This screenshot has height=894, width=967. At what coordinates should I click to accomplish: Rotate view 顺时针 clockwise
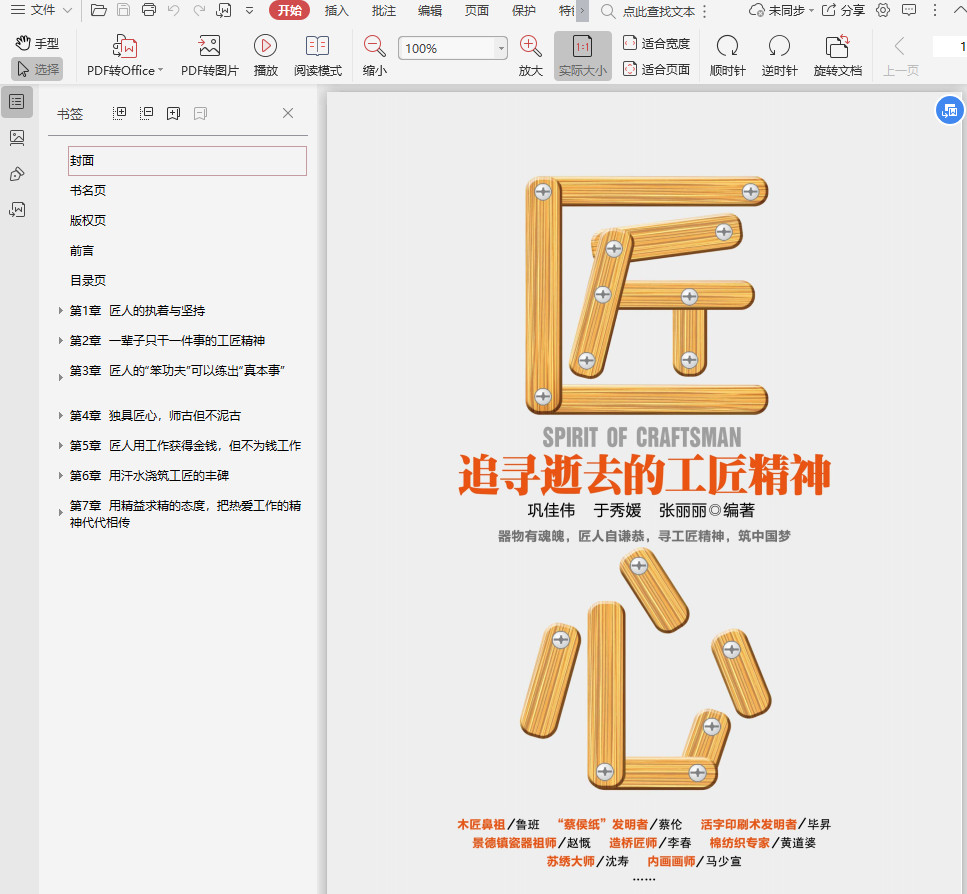[x=728, y=55]
